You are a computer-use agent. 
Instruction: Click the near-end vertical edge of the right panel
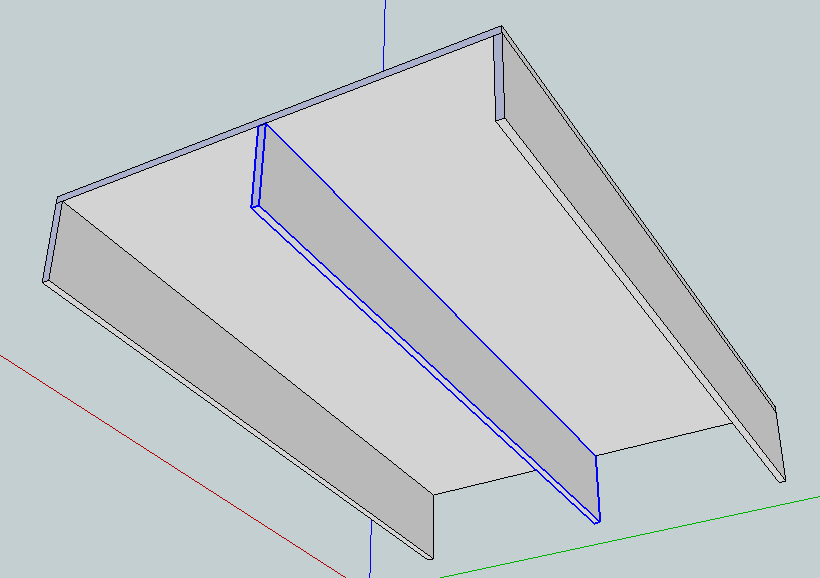(780, 445)
